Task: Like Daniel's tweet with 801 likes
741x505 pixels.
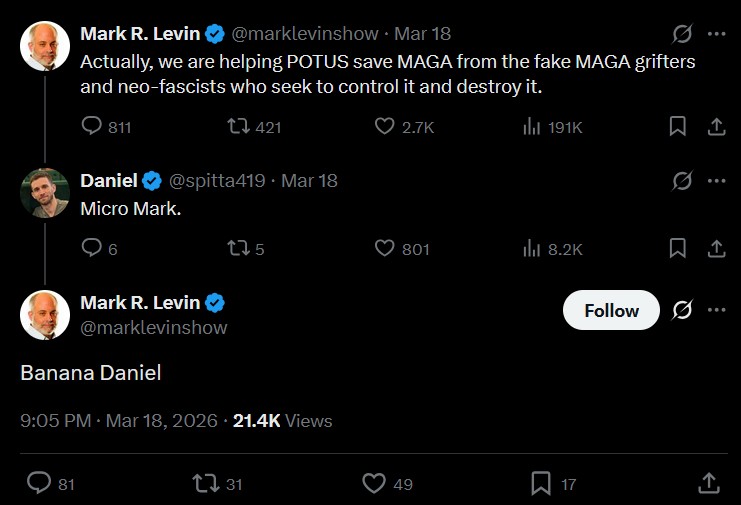Action: click(384, 248)
